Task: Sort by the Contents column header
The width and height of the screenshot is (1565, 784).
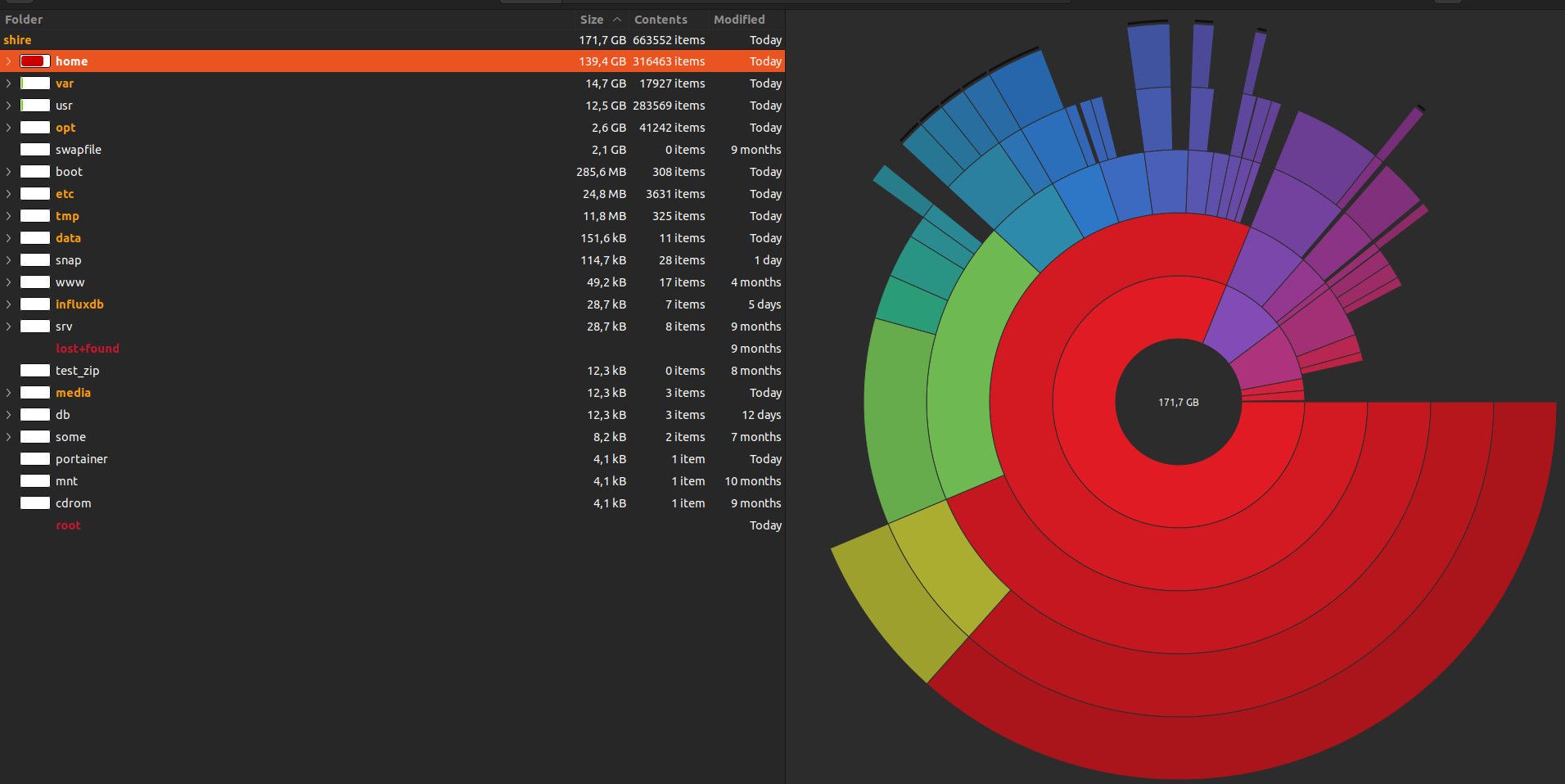Action: tap(661, 20)
